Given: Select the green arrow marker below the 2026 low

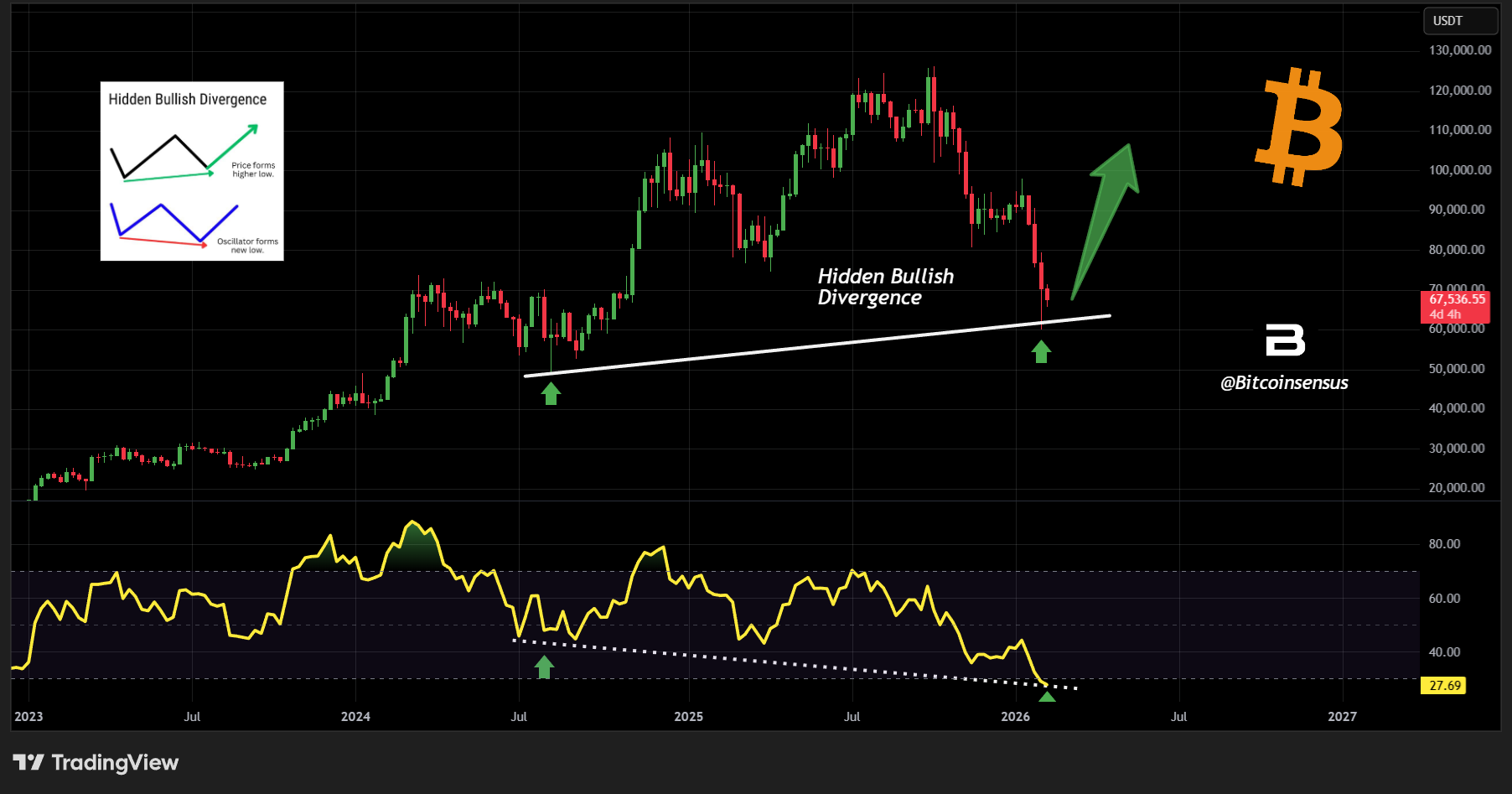Looking at the screenshot, I should [1042, 353].
